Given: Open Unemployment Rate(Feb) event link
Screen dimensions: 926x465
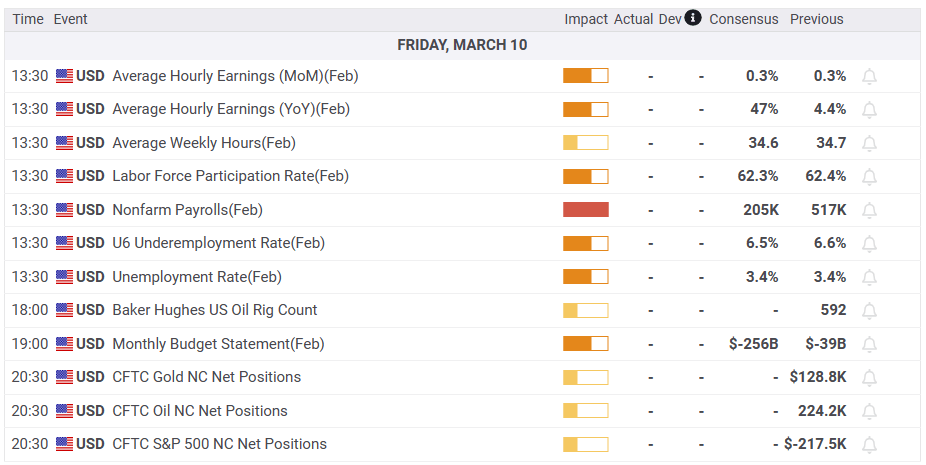Looking at the screenshot, I should 196,277.
